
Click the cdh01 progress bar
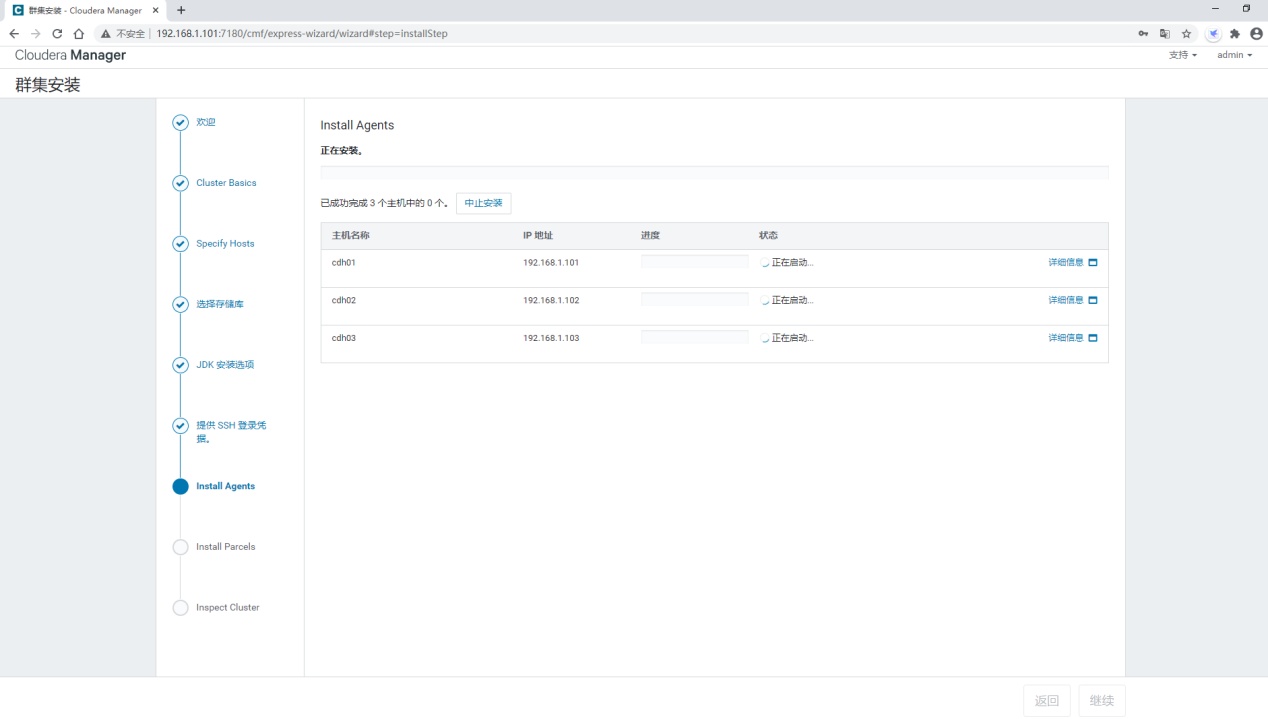tap(695, 262)
